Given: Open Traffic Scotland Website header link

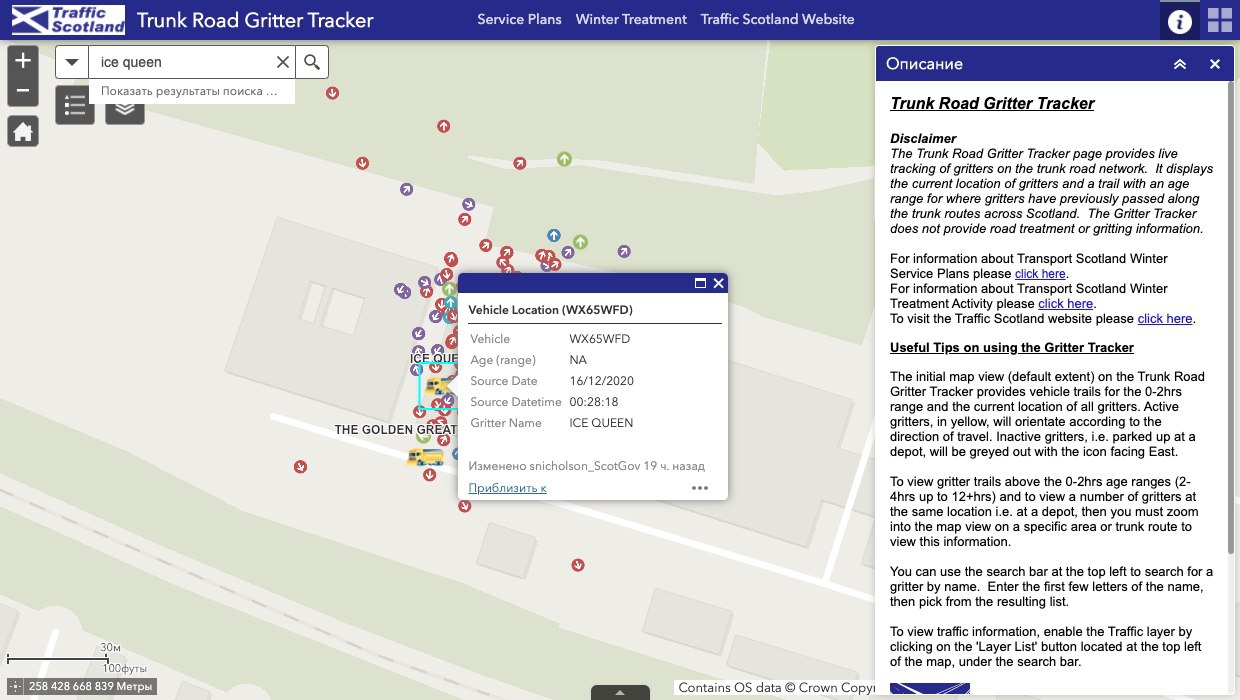Looking at the screenshot, I should coord(777,19).
